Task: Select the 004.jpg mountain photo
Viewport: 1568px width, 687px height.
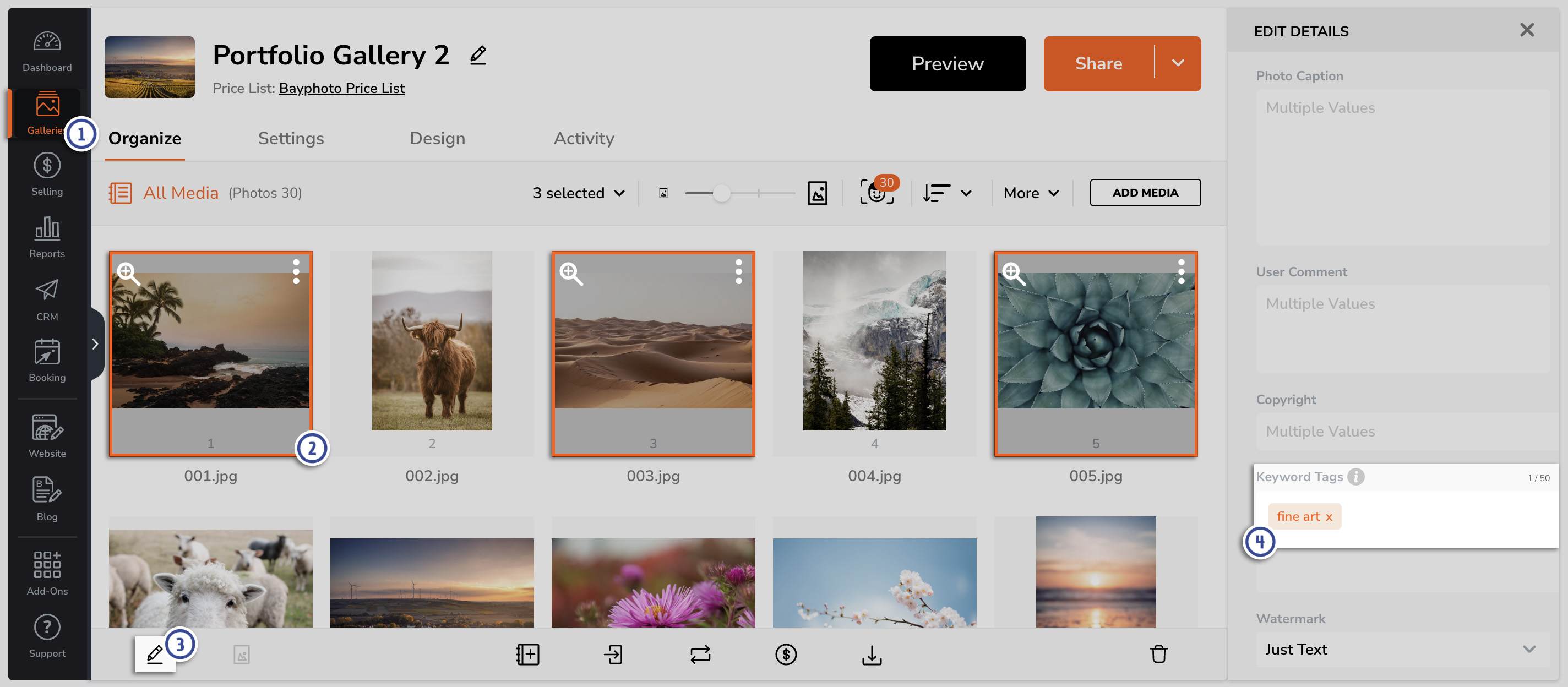Action: [874, 341]
